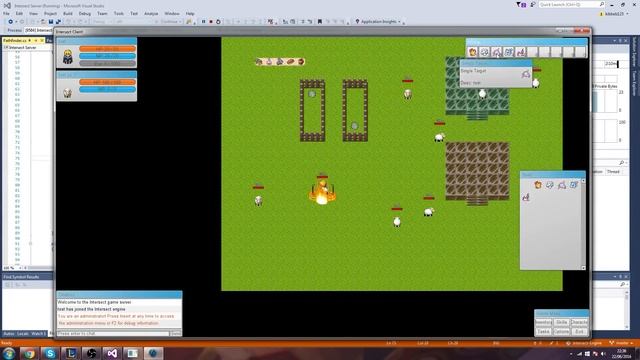The height and width of the screenshot is (360, 640).
Task: Click the Quick Launch search box
Action: pyautogui.click(x=571, y=4)
